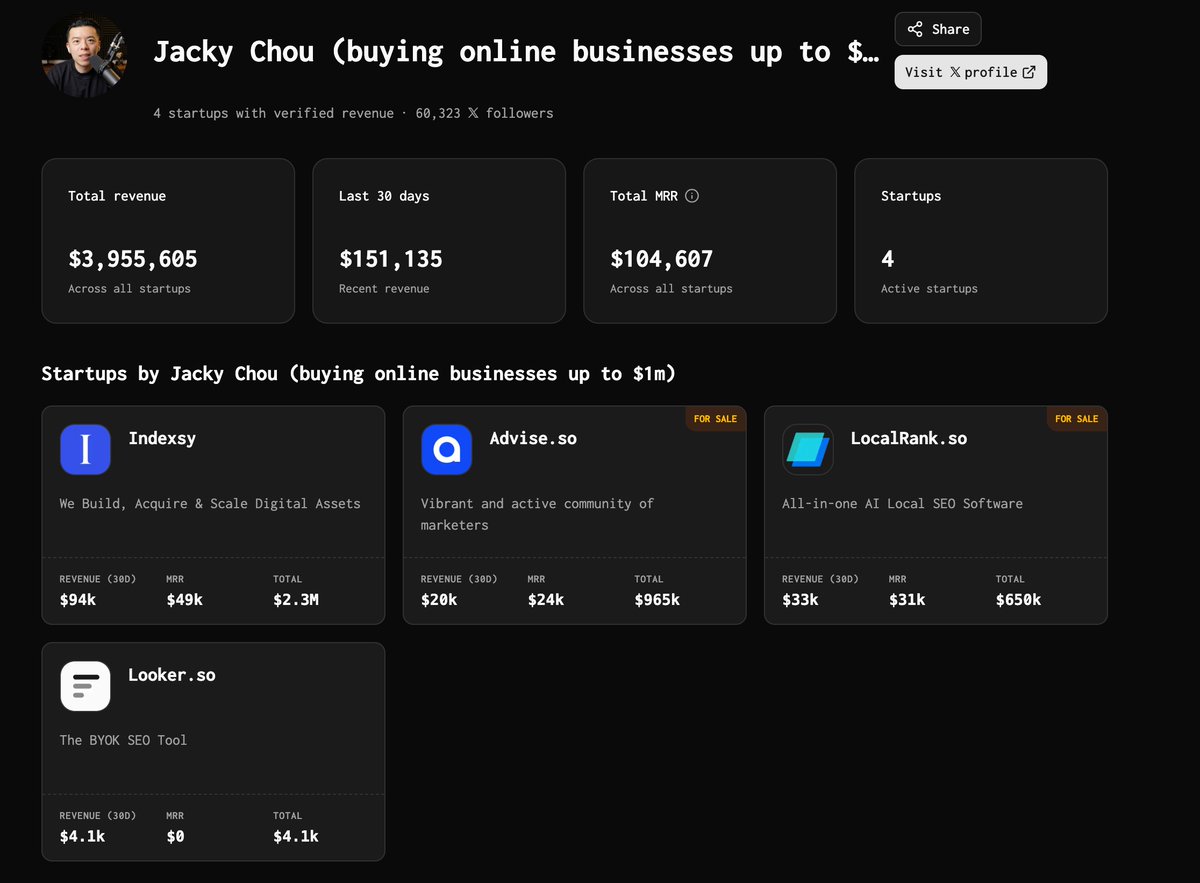
Task: Click the 'Total revenue' card label
Action: (117, 196)
